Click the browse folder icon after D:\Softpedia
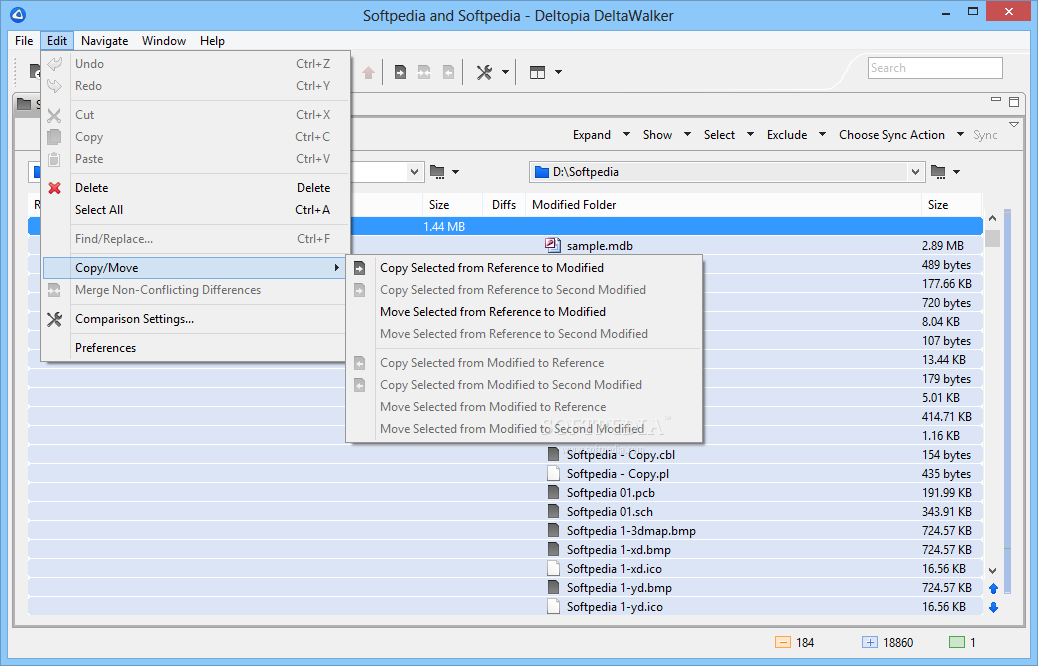The image size is (1038, 666). pyautogui.click(x=938, y=172)
